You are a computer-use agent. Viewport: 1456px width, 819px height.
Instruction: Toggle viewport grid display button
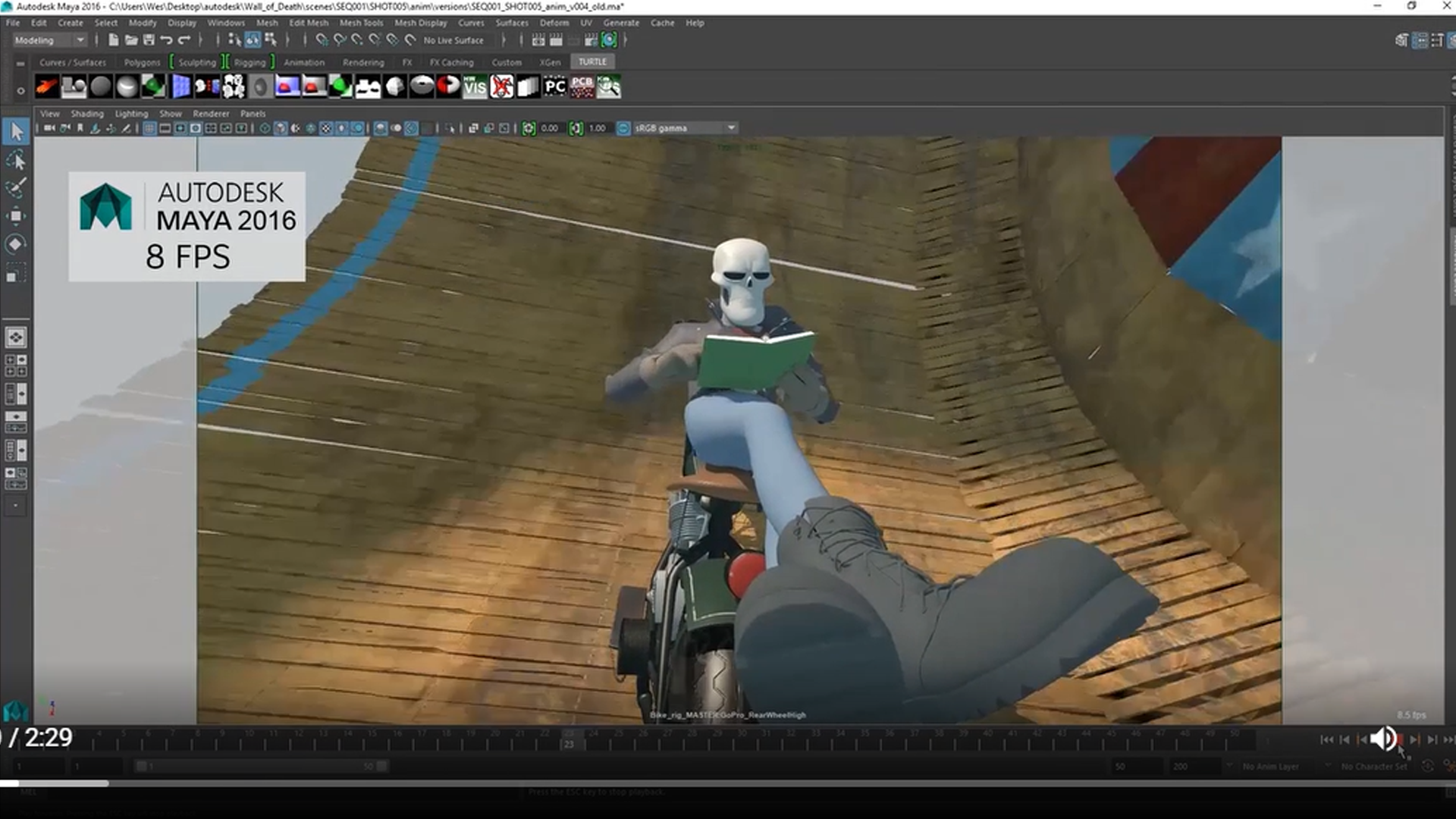tap(149, 128)
